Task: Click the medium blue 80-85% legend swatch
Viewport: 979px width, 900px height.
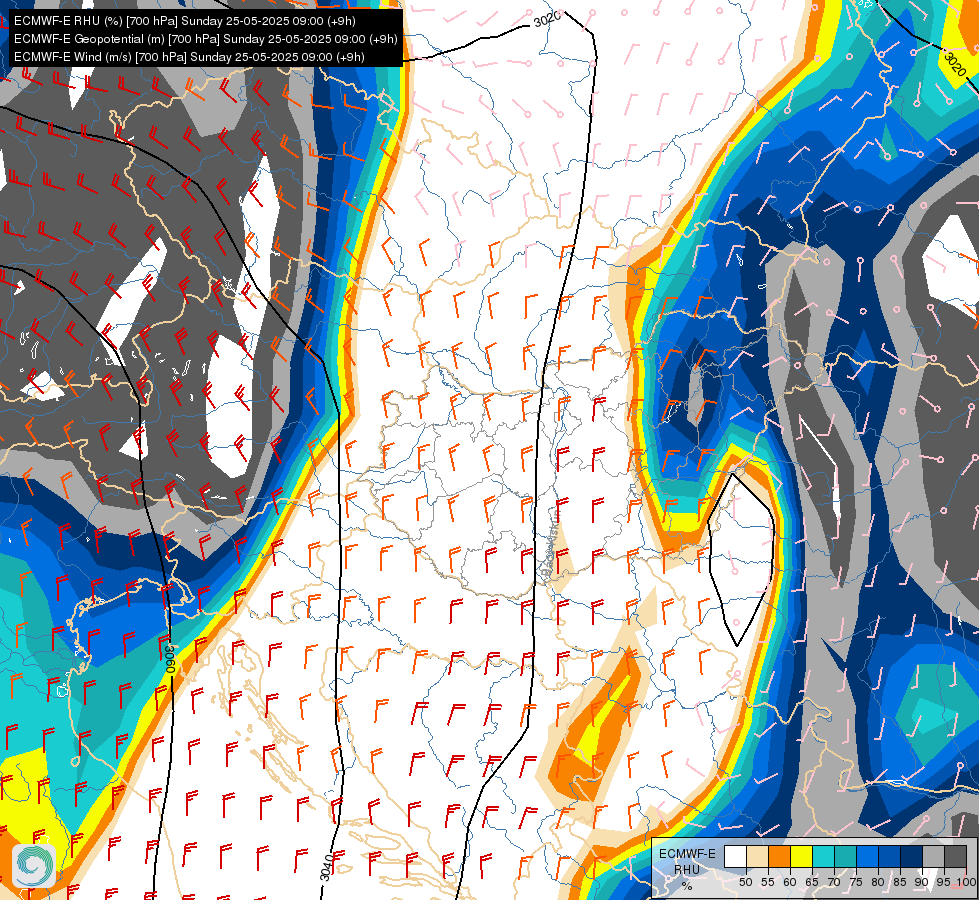Action: [888, 857]
